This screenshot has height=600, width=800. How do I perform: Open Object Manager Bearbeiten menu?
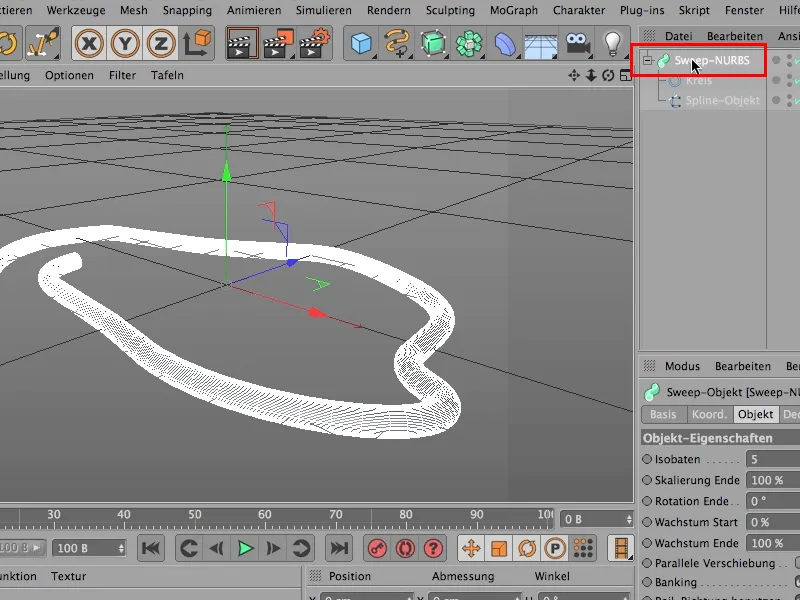click(x=735, y=36)
